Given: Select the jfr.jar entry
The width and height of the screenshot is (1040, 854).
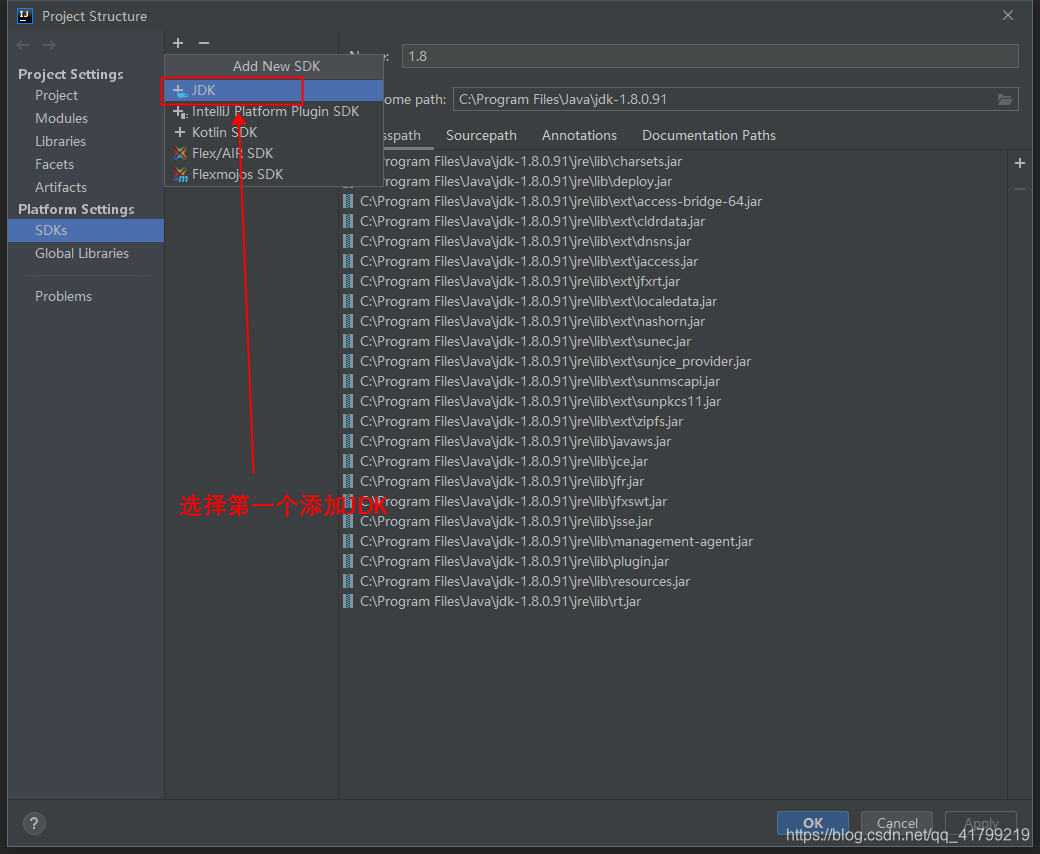Looking at the screenshot, I should pos(673,481).
